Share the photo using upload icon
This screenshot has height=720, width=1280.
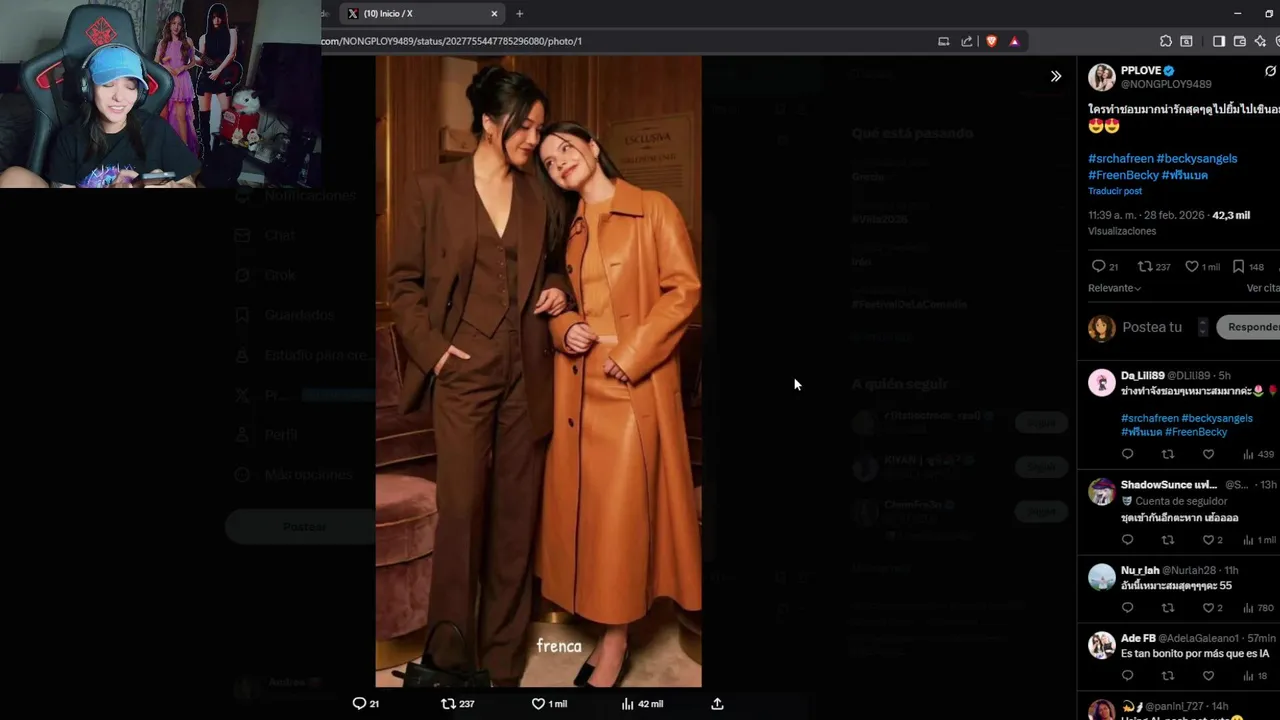pyautogui.click(x=717, y=704)
